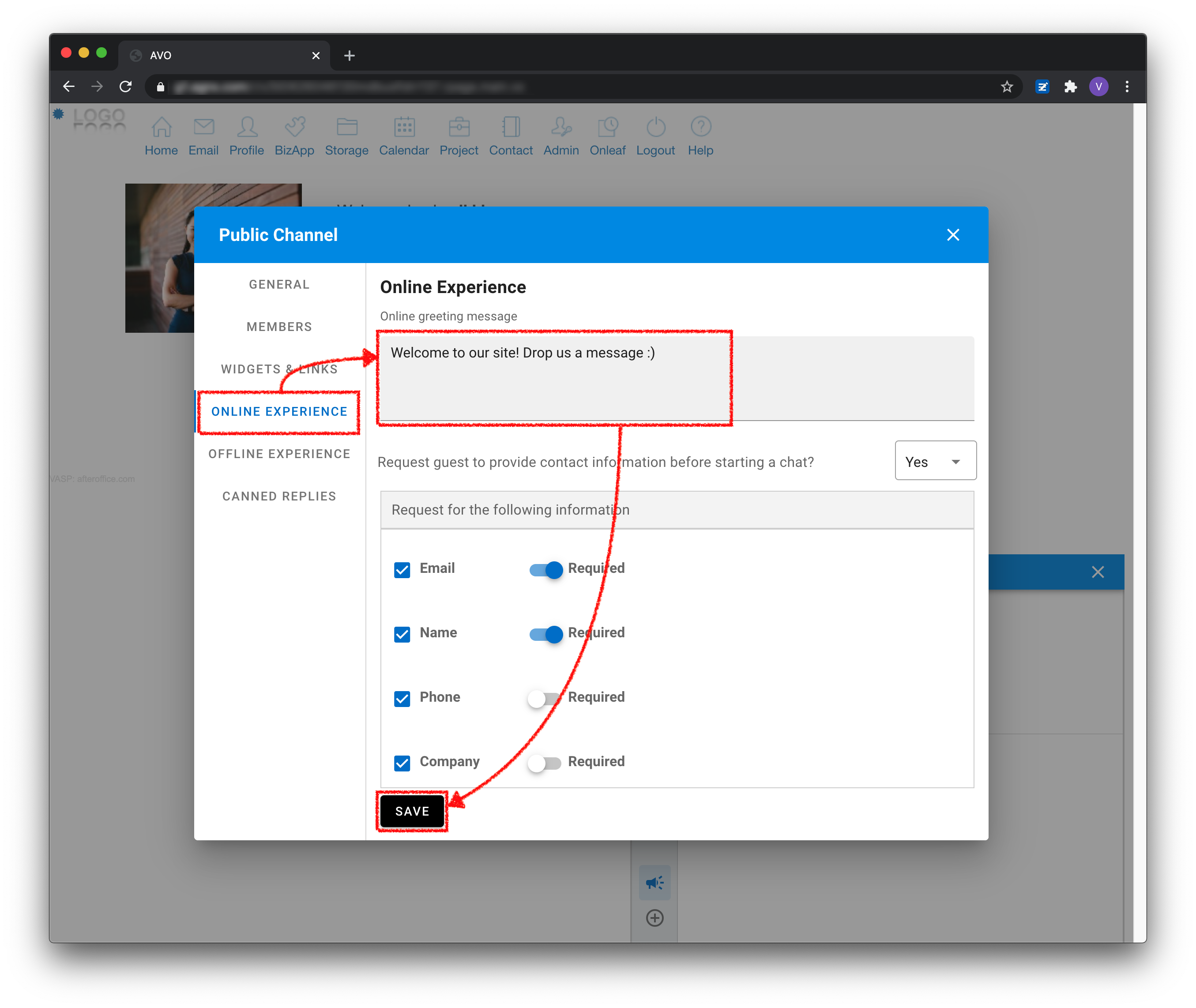Open the Calendar icon in navigation

404,127
